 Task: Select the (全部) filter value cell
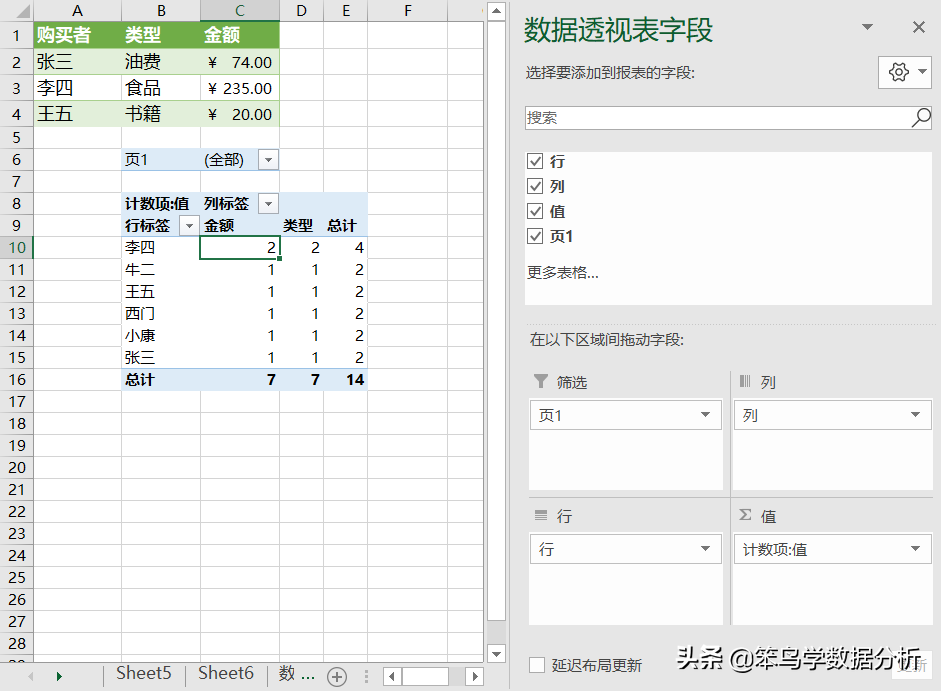[230, 160]
